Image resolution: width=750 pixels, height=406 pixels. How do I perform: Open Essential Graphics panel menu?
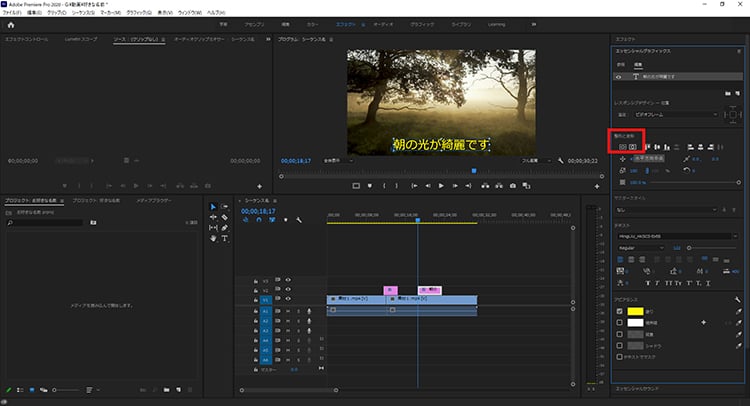coord(739,51)
